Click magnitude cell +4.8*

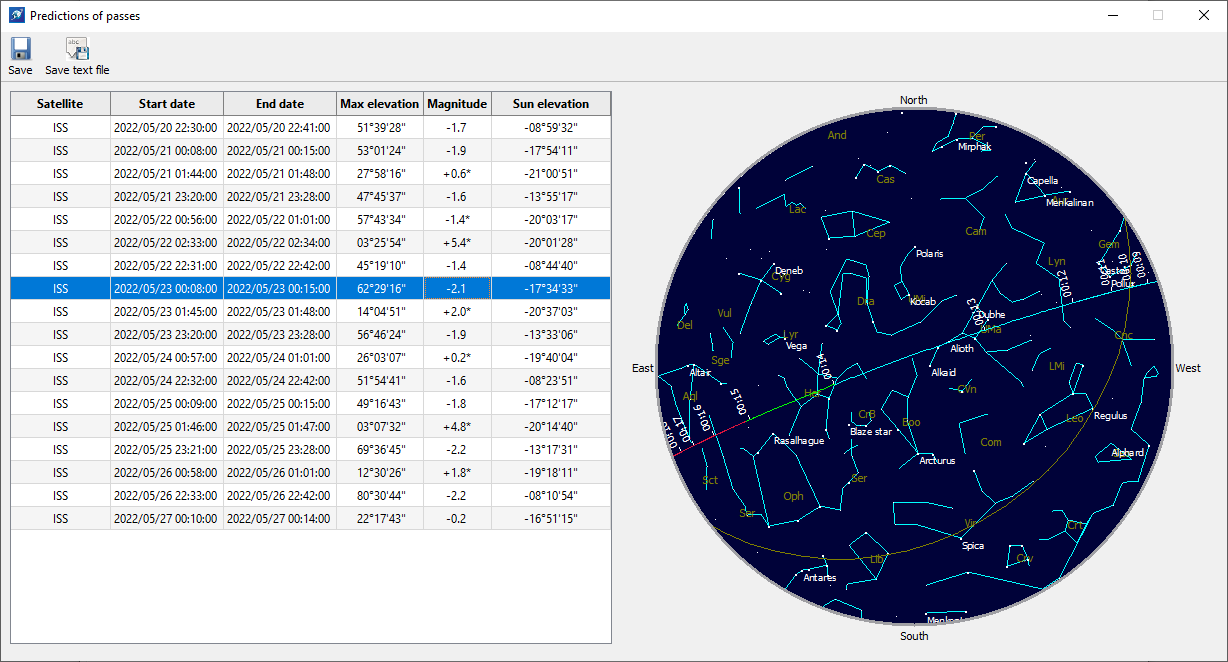tap(457, 426)
